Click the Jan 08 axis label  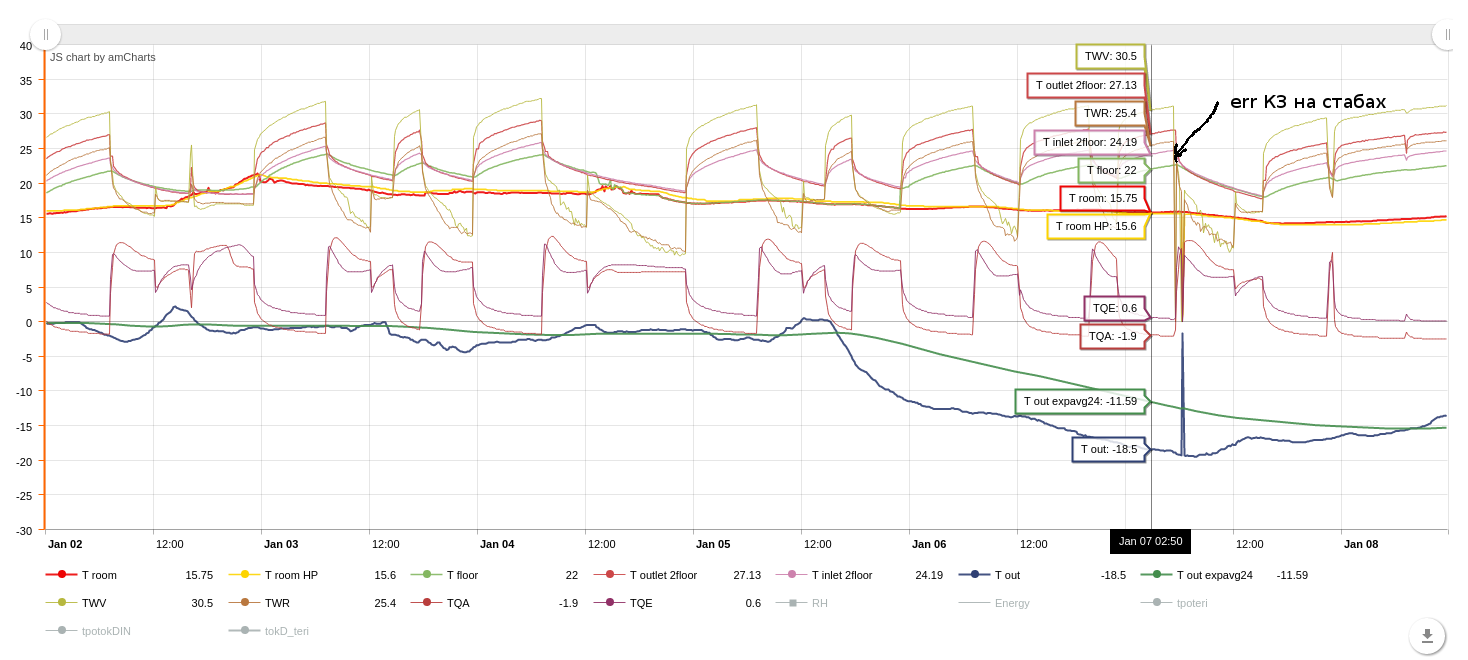1361,544
